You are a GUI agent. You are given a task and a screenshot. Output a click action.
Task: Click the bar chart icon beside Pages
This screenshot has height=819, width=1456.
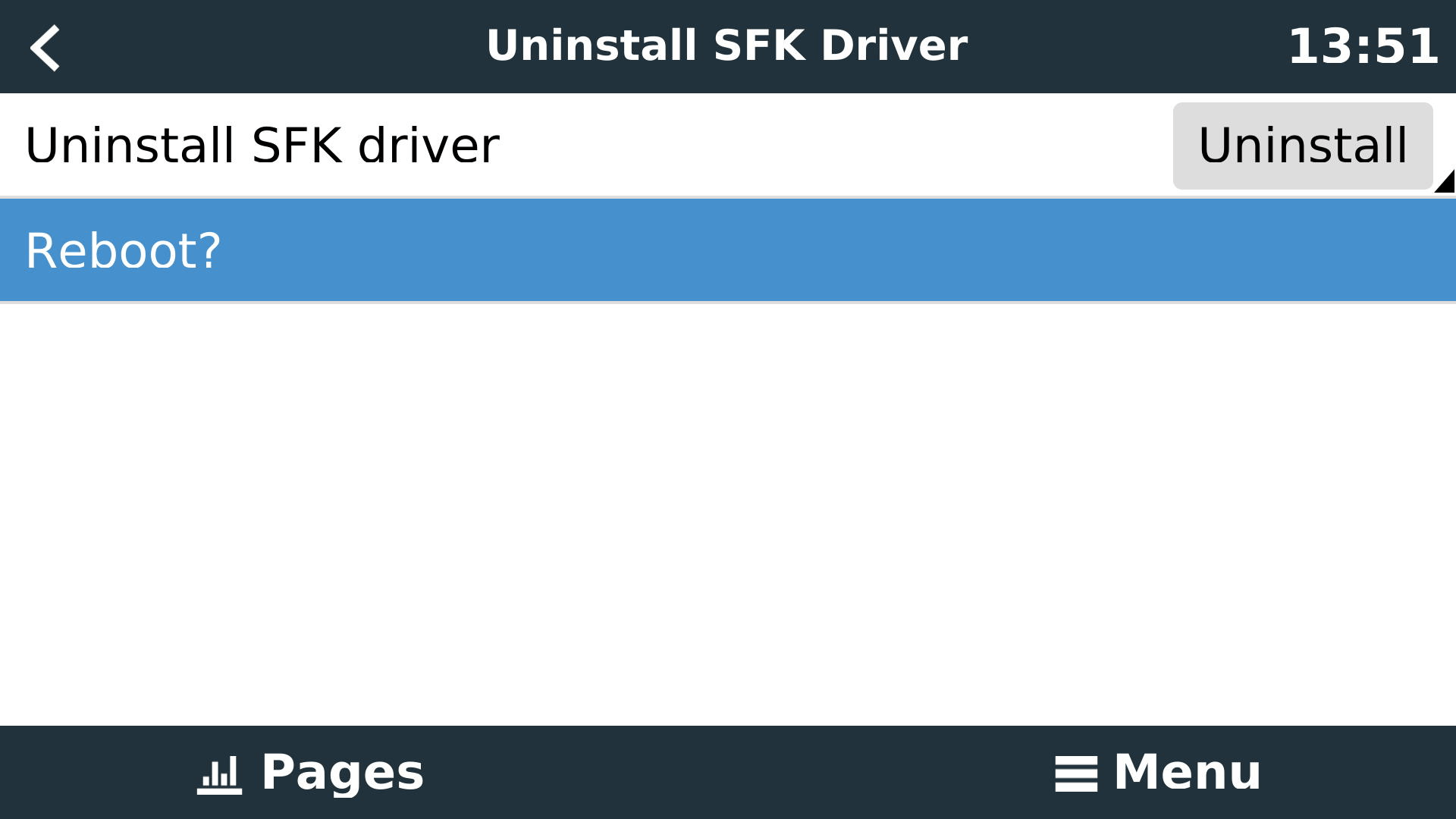pyautogui.click(x=219, y=774)
